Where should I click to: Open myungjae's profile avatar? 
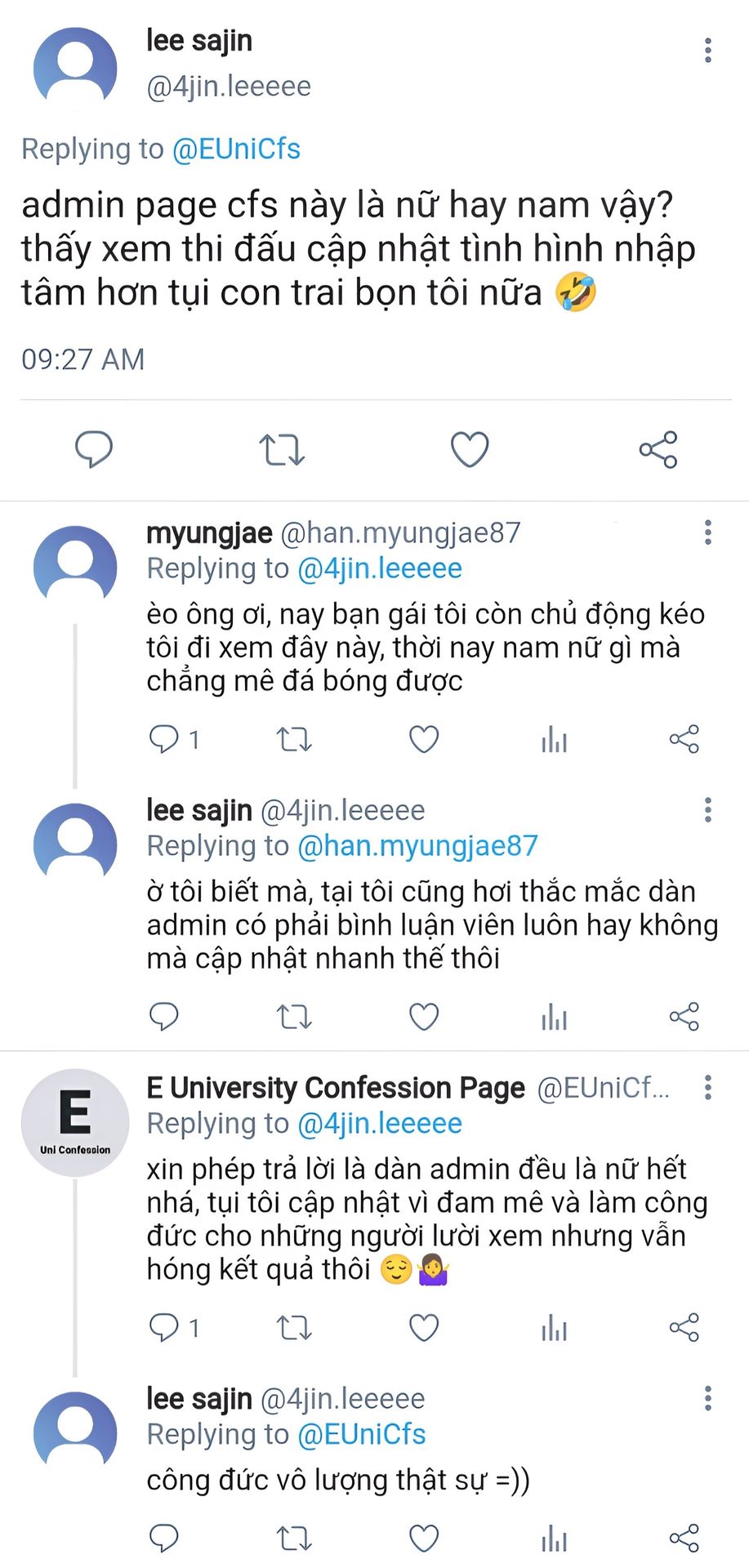tap(75, 567)
